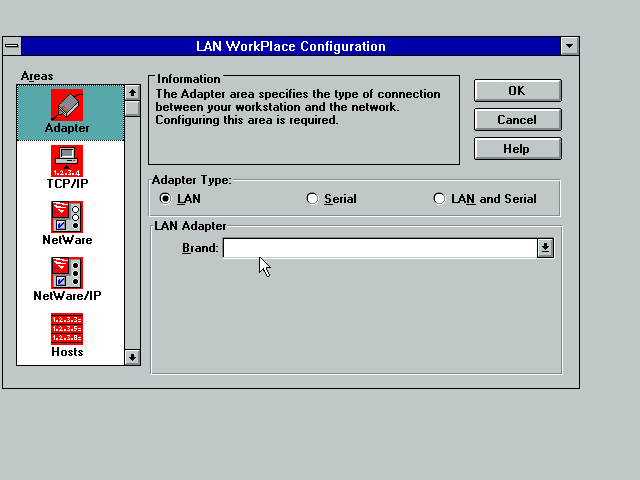The image size is (640, 480).
Task: Pick the LAN and Serial radio option
Action: (x=439, y=199)
